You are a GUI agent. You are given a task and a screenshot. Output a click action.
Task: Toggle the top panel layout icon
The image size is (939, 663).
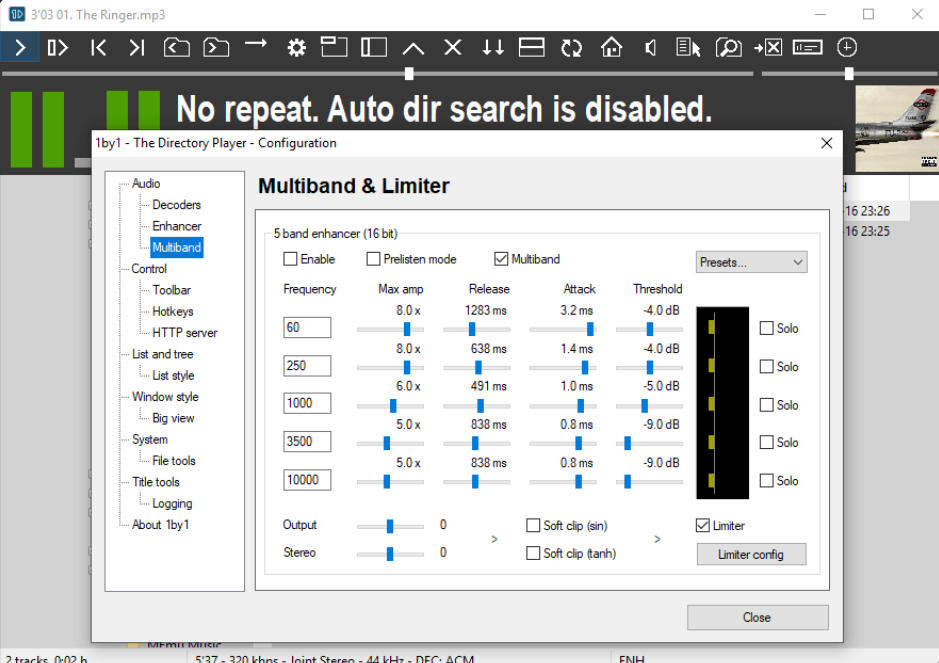334,47
